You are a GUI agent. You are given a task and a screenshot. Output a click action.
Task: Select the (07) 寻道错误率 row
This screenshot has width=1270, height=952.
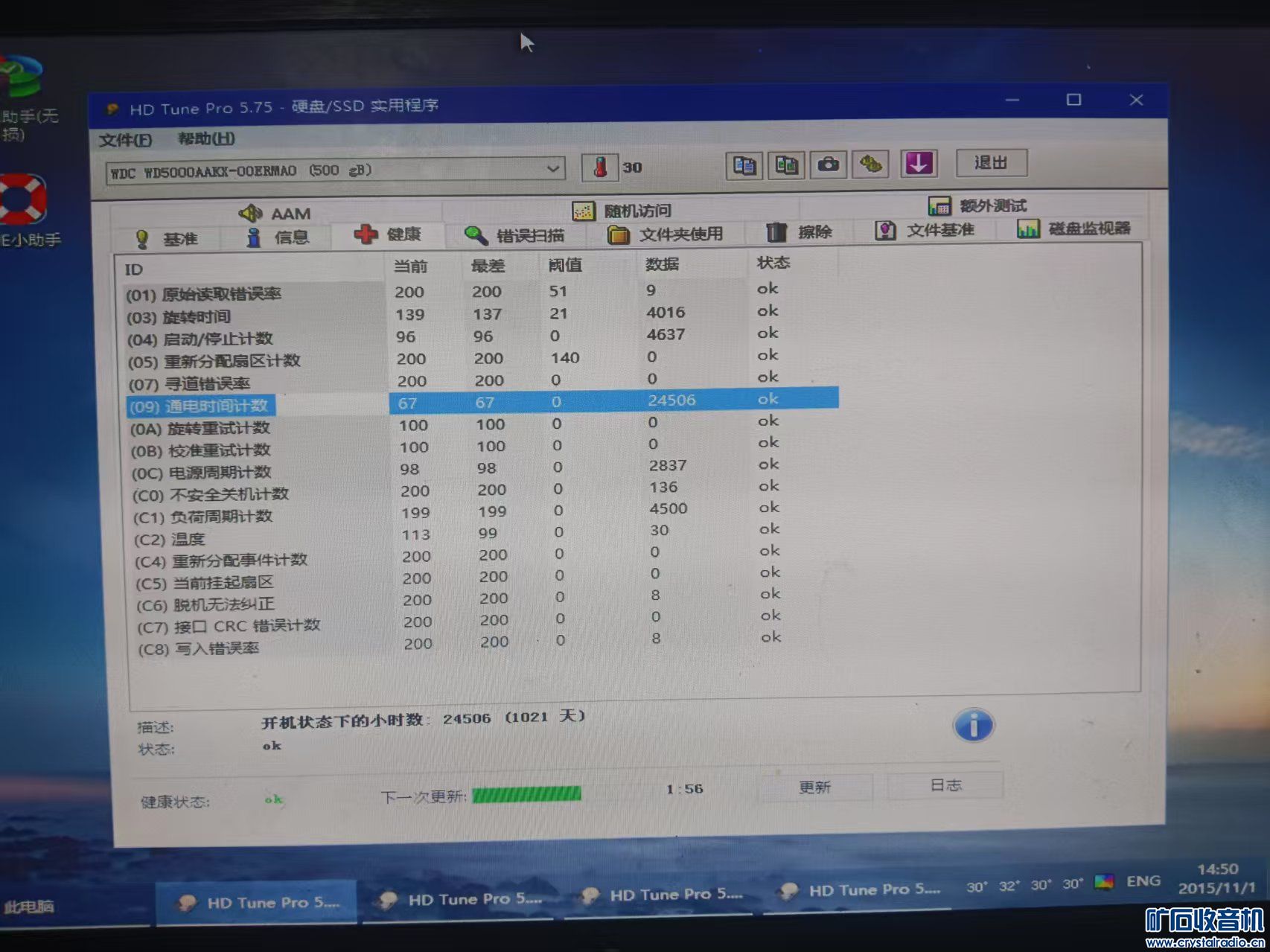tap(482, 380)
